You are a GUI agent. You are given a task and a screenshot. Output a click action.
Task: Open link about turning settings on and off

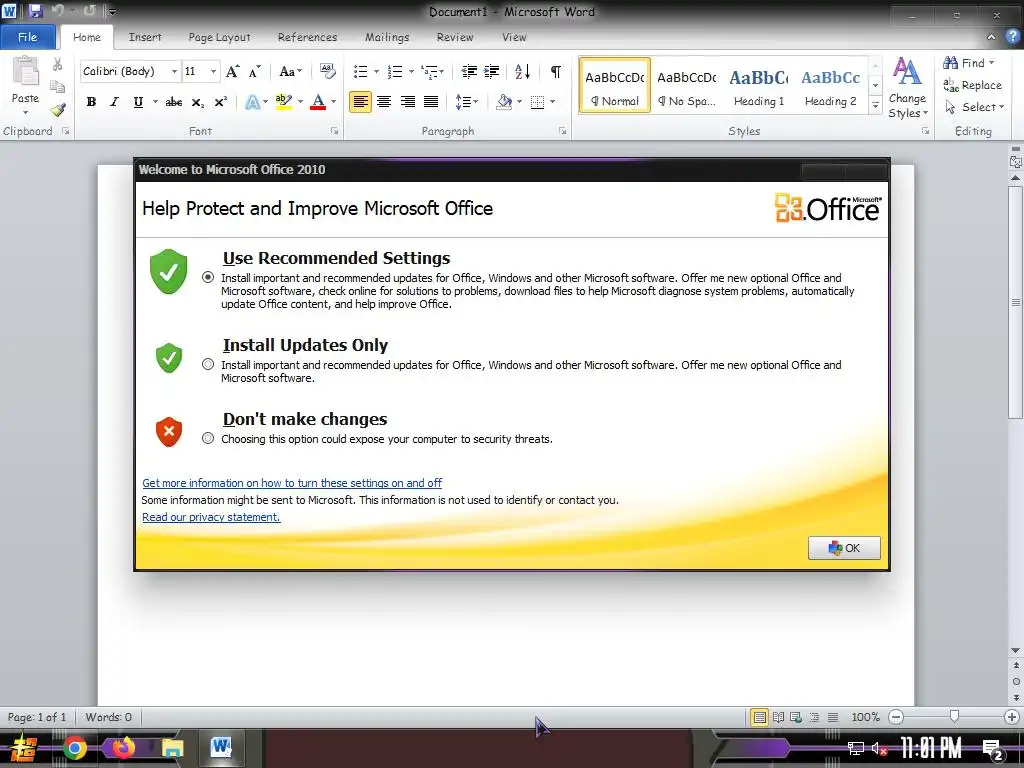point(292,483)
